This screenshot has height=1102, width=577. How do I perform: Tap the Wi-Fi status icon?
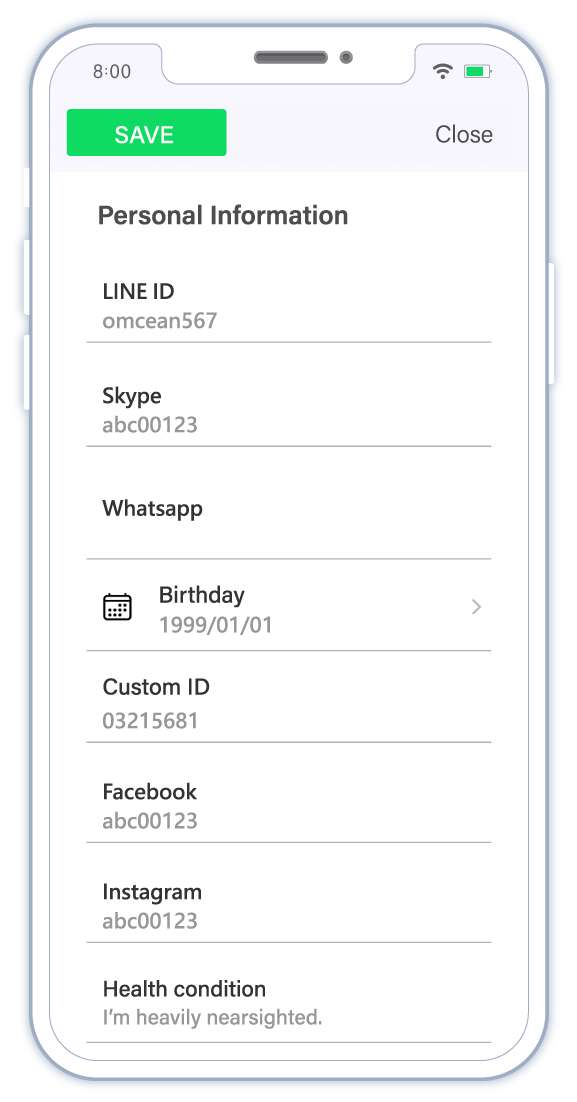[443, 70]
